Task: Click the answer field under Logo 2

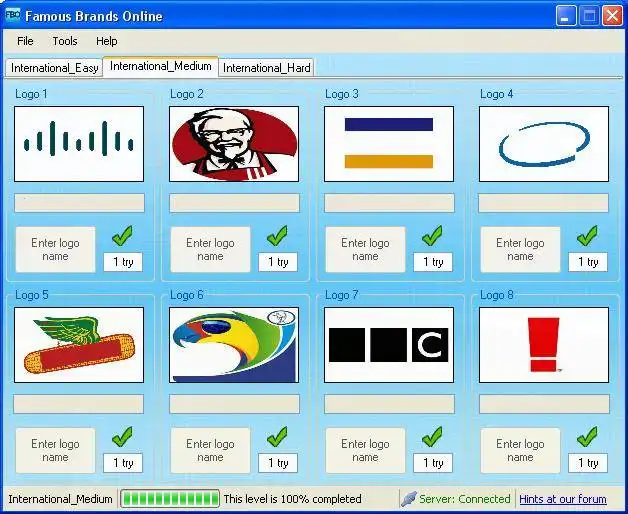Action: pyautogui.click(x=234, y=203)
